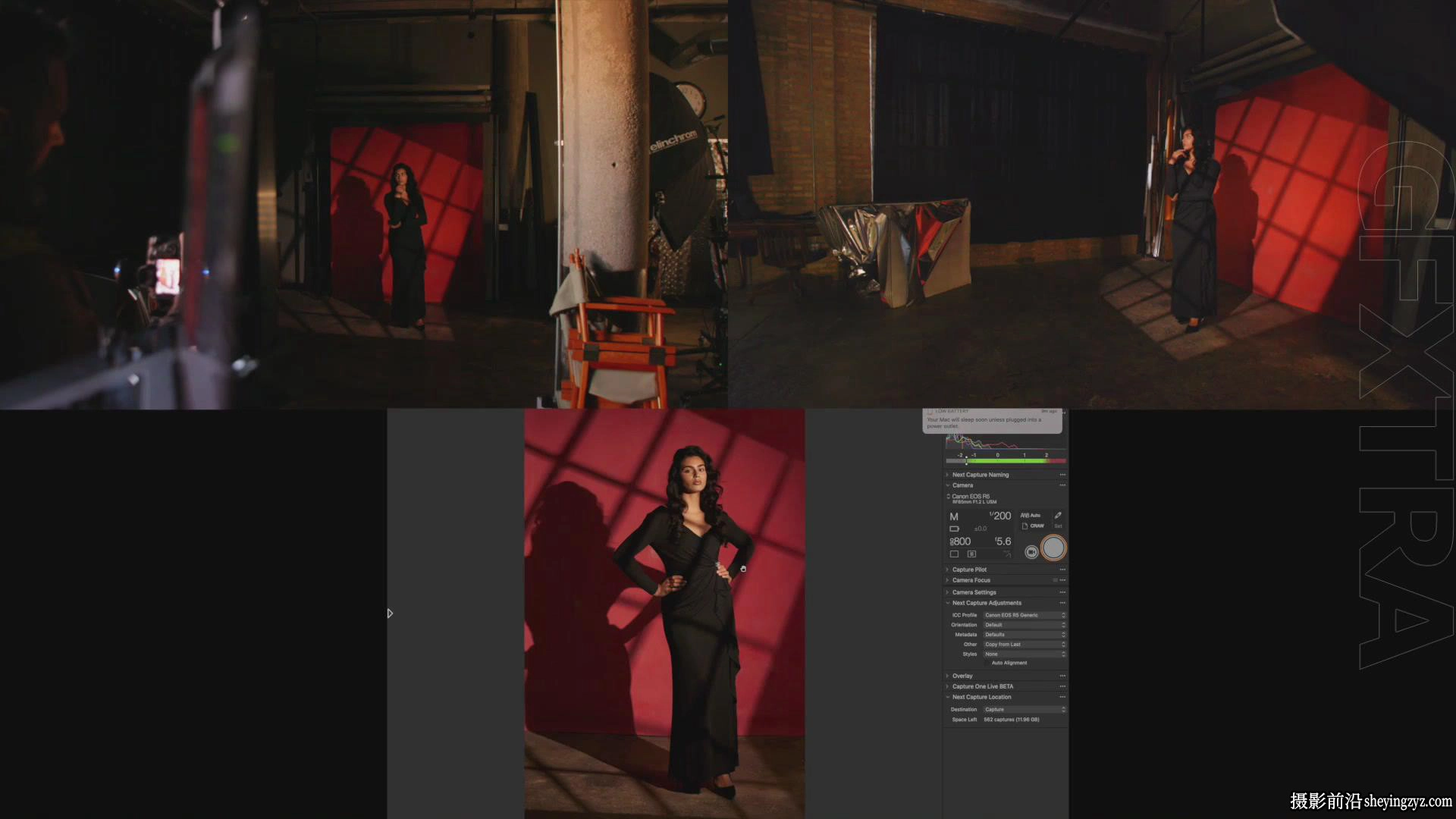Click the Low Battery notification banner
This screenshot has height=819, width=1456.
[x=992, y=420]
